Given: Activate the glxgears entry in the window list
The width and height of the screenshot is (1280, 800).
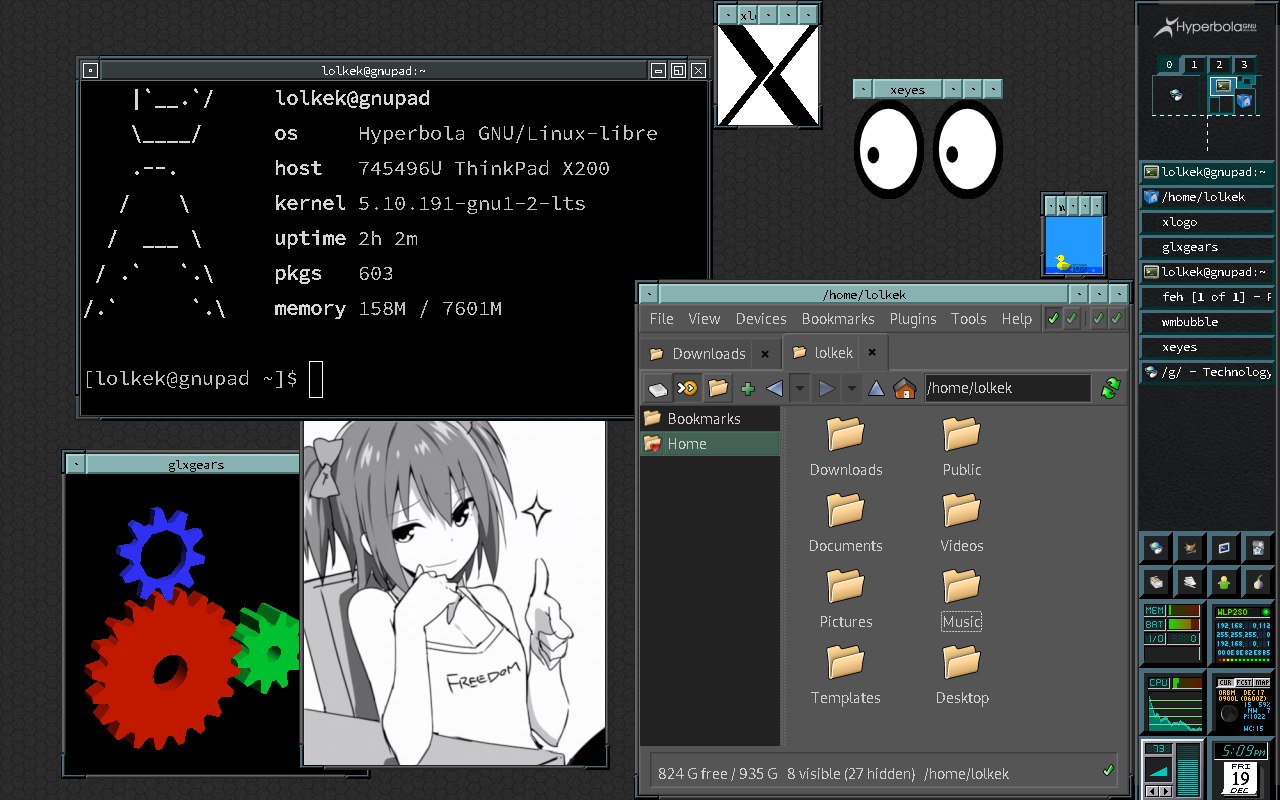Looking at the screenshot, I should (1208, 247).
